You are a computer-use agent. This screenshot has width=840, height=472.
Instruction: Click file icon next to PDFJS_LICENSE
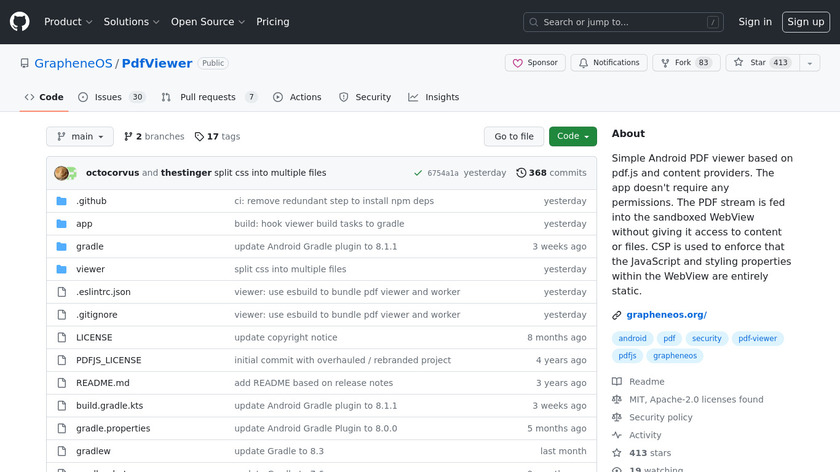click(62, 360)
